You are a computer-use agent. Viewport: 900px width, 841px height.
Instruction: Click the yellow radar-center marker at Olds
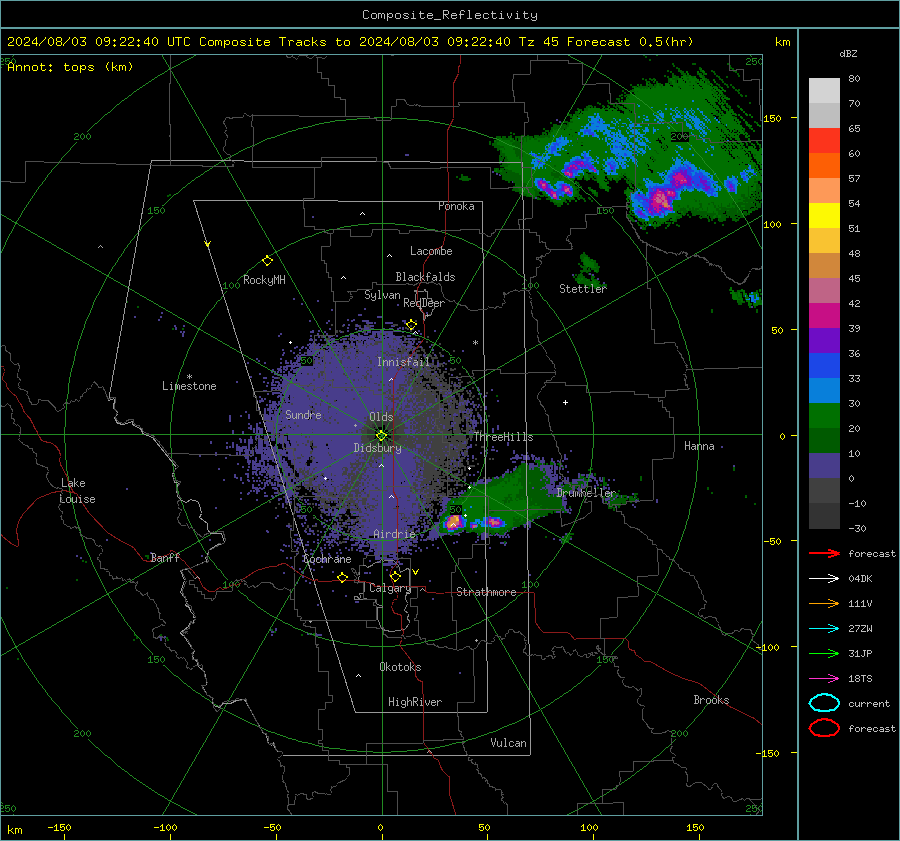pos(381,435)
